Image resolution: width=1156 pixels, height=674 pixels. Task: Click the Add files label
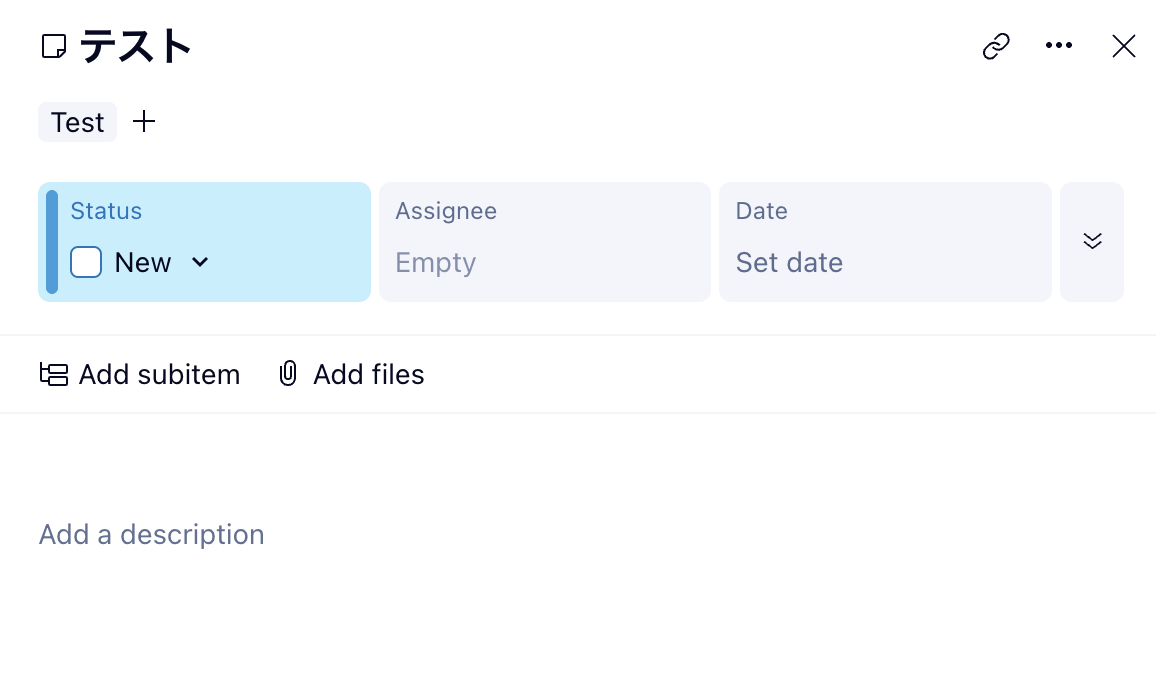tap(368, 374)
